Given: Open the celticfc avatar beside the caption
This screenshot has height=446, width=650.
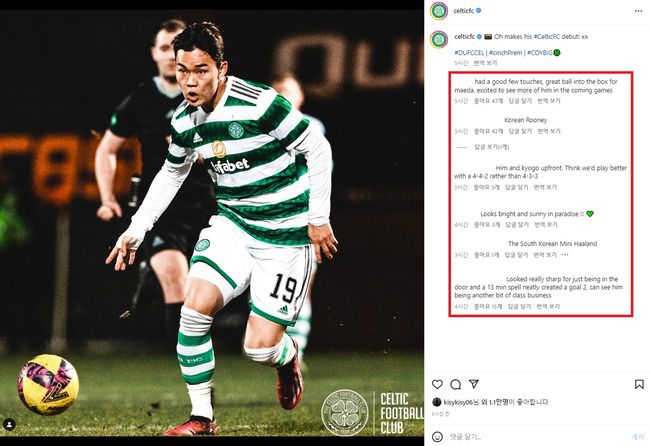Looking at the screenshot, I should point(439,39).
